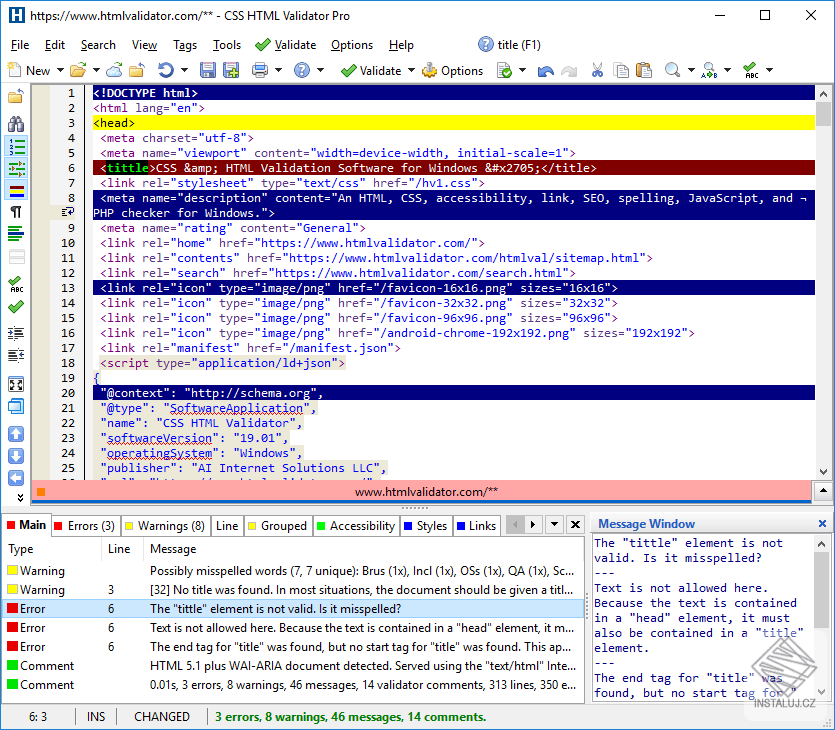835x730 pixels.
Task: Toggle the line highlighting colors sidebar button
Action: [16, 190]
